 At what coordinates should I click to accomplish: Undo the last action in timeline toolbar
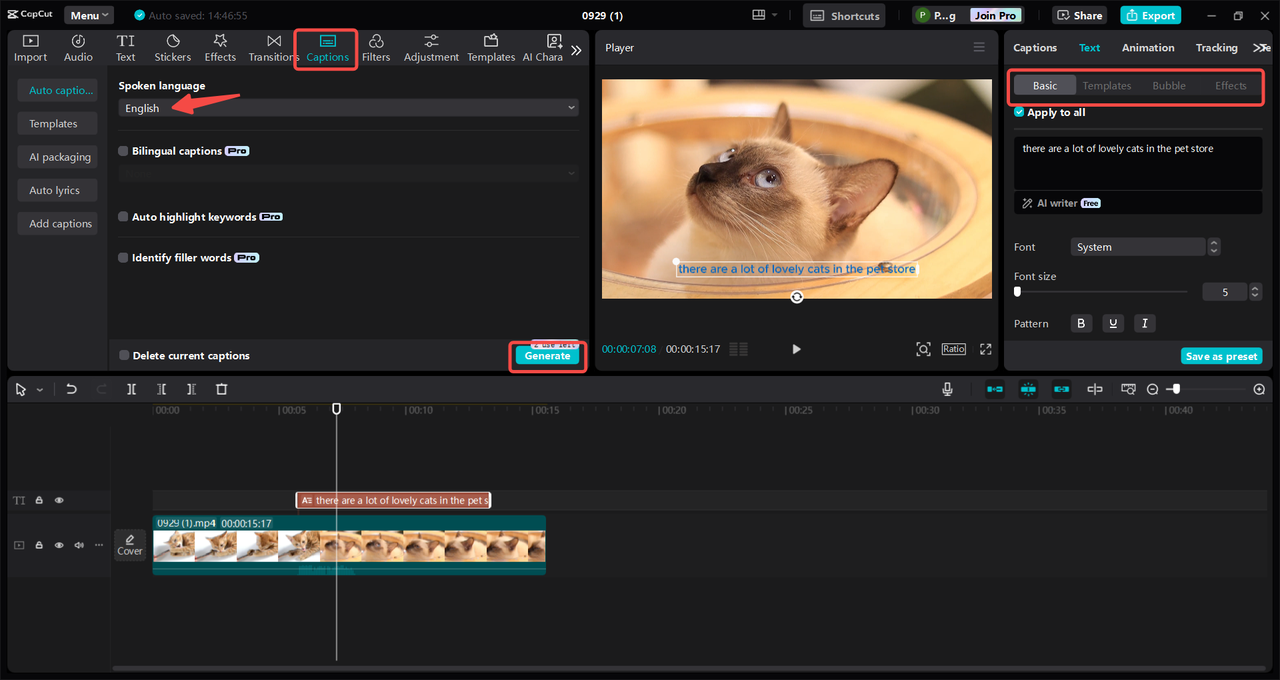[71, 389]
